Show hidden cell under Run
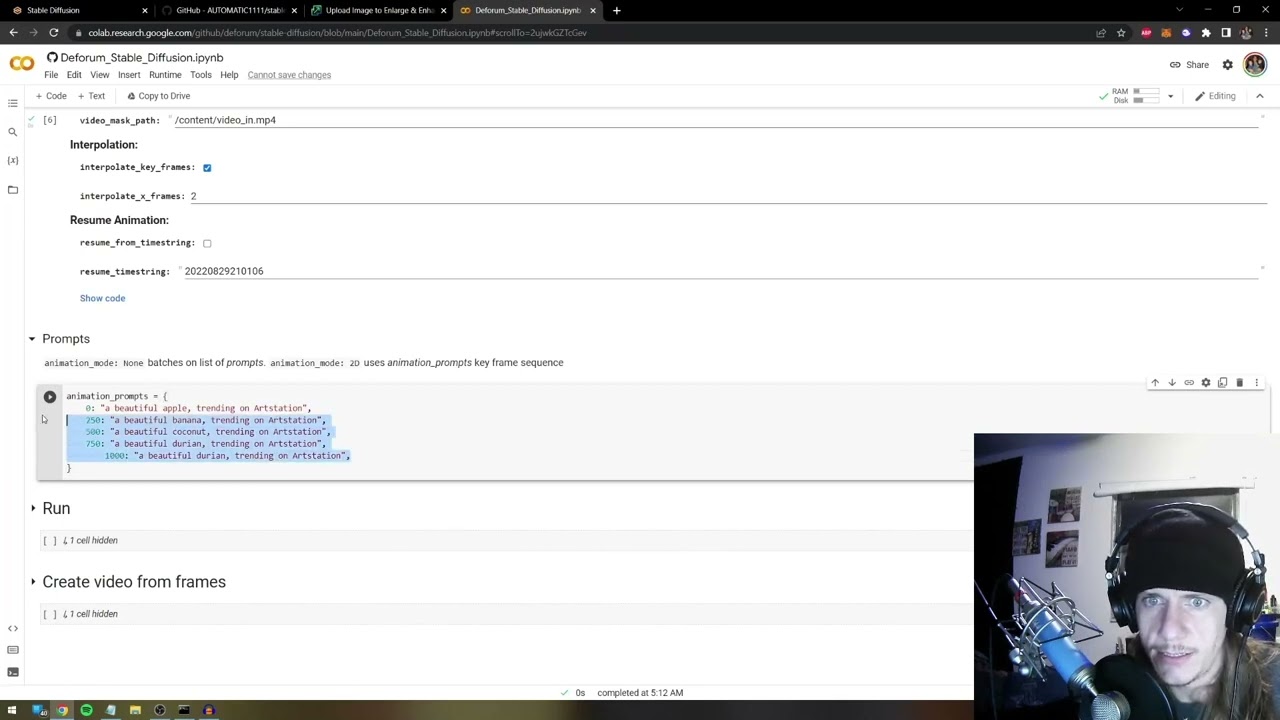 pyautogui.click(x=90, y=541)
